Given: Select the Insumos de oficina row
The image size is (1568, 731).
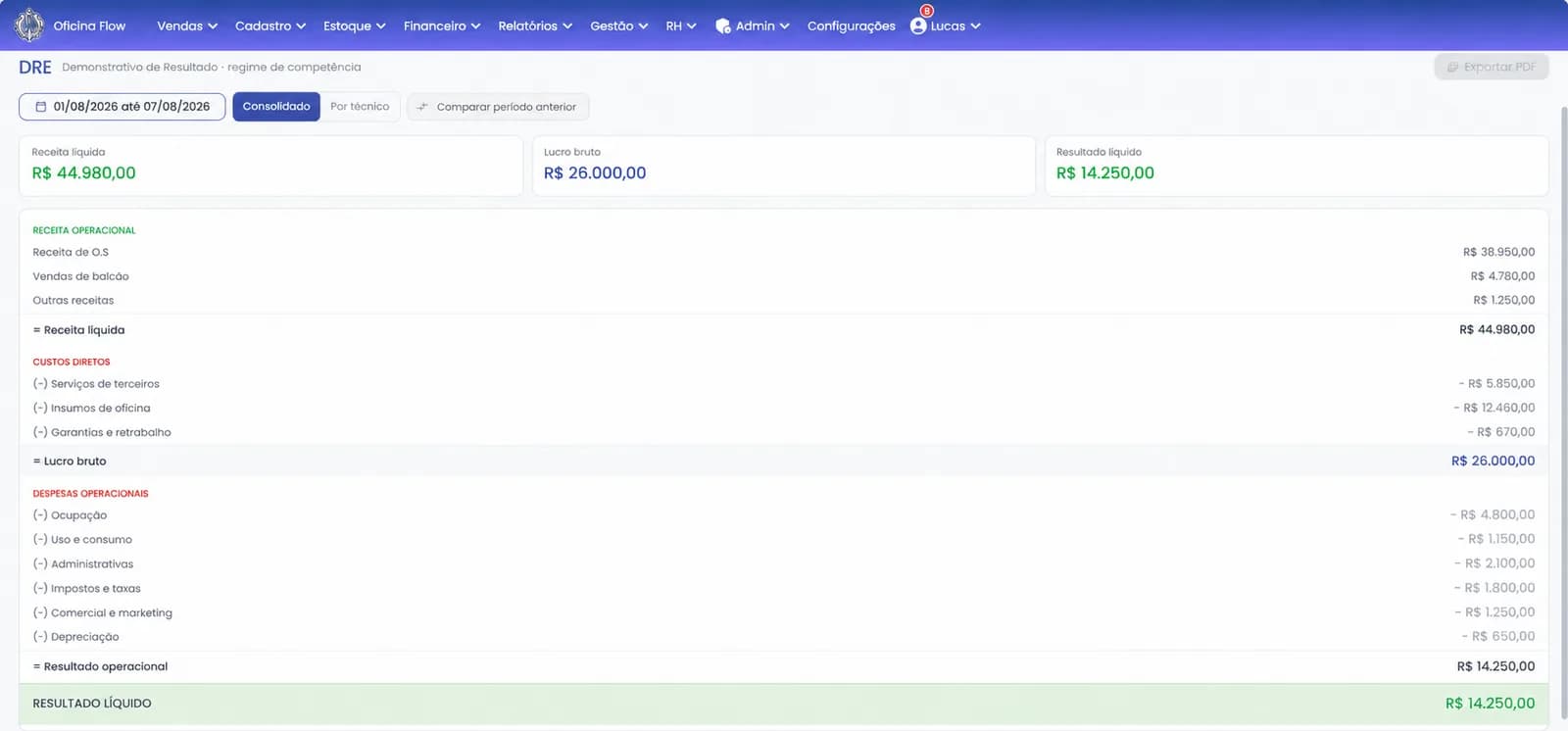Looking at the screenshot, I should [784, 408].
